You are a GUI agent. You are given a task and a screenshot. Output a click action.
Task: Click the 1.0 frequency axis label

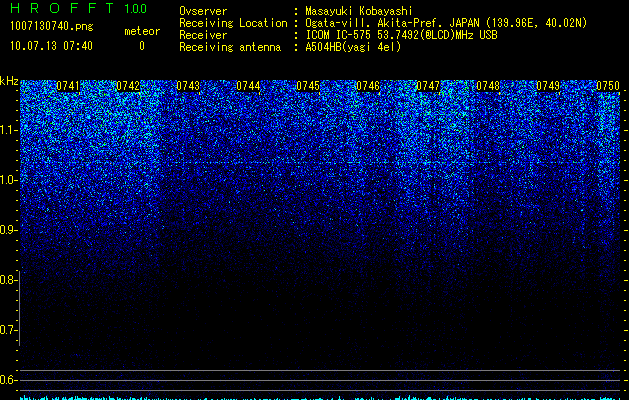point(9,180)
